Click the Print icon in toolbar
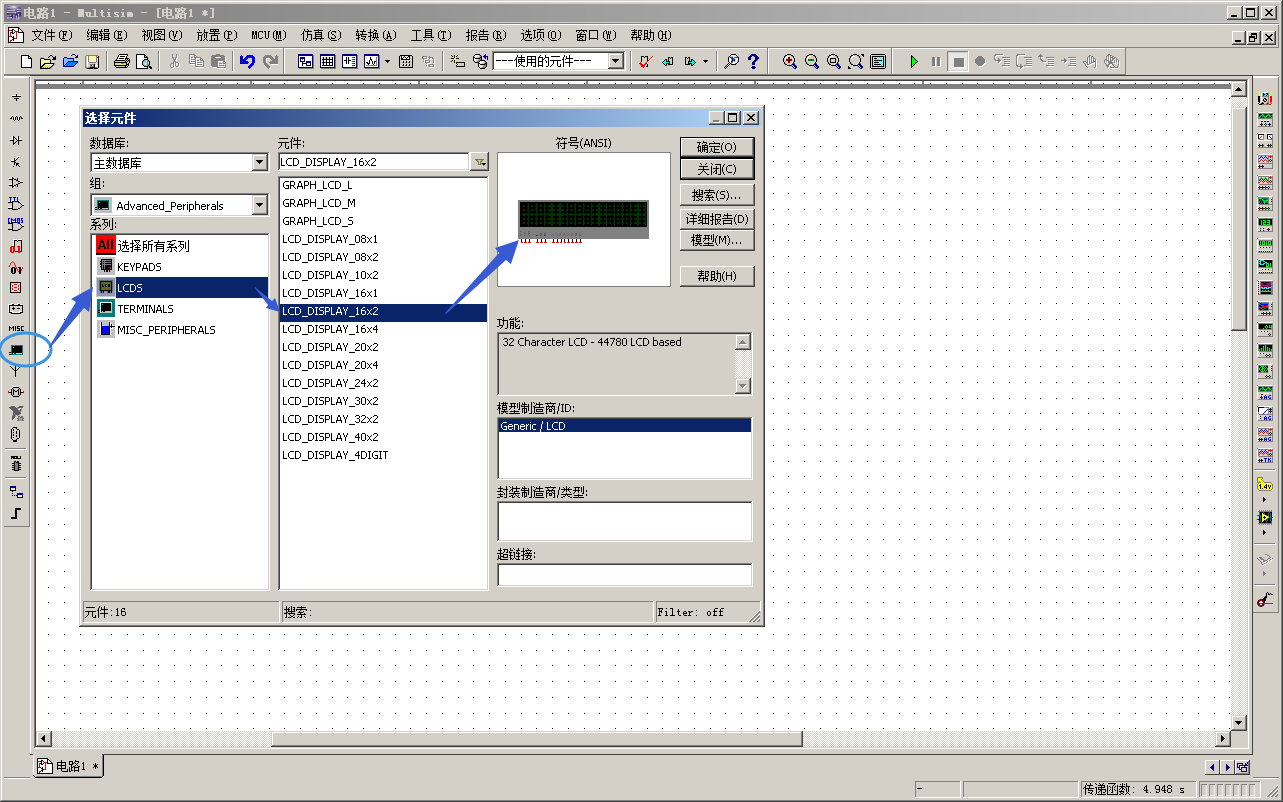This screenshot has height=802, width=1283. click(x=122, y=61)
